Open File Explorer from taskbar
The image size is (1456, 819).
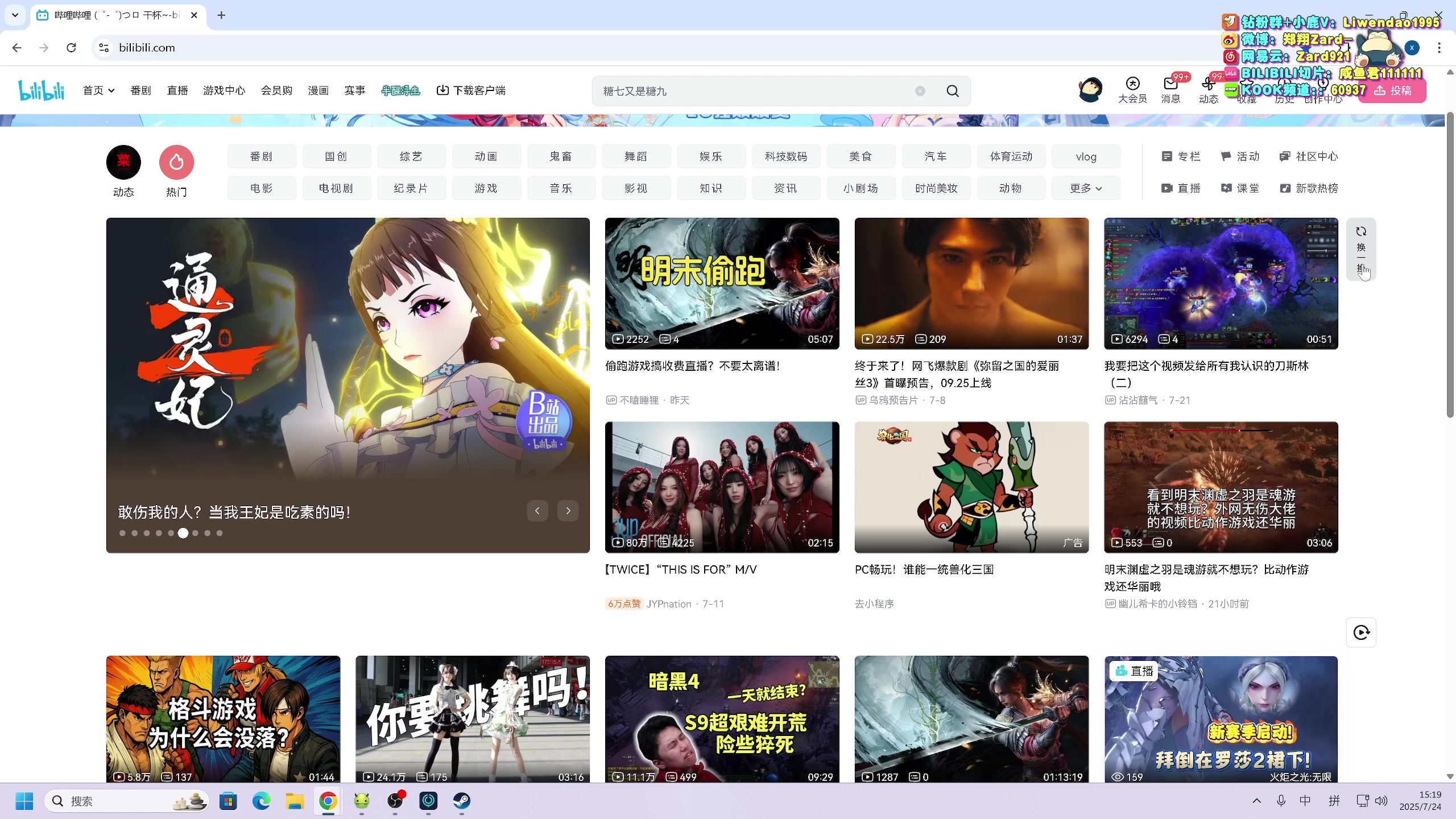[x=295, y=801]
